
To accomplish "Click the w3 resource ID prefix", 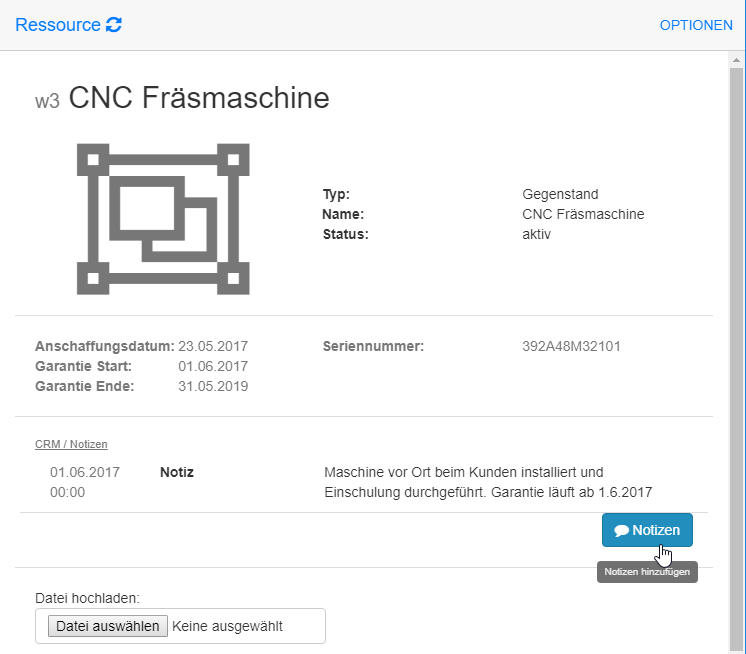I will pyautogui.click(x=47, y=101).
